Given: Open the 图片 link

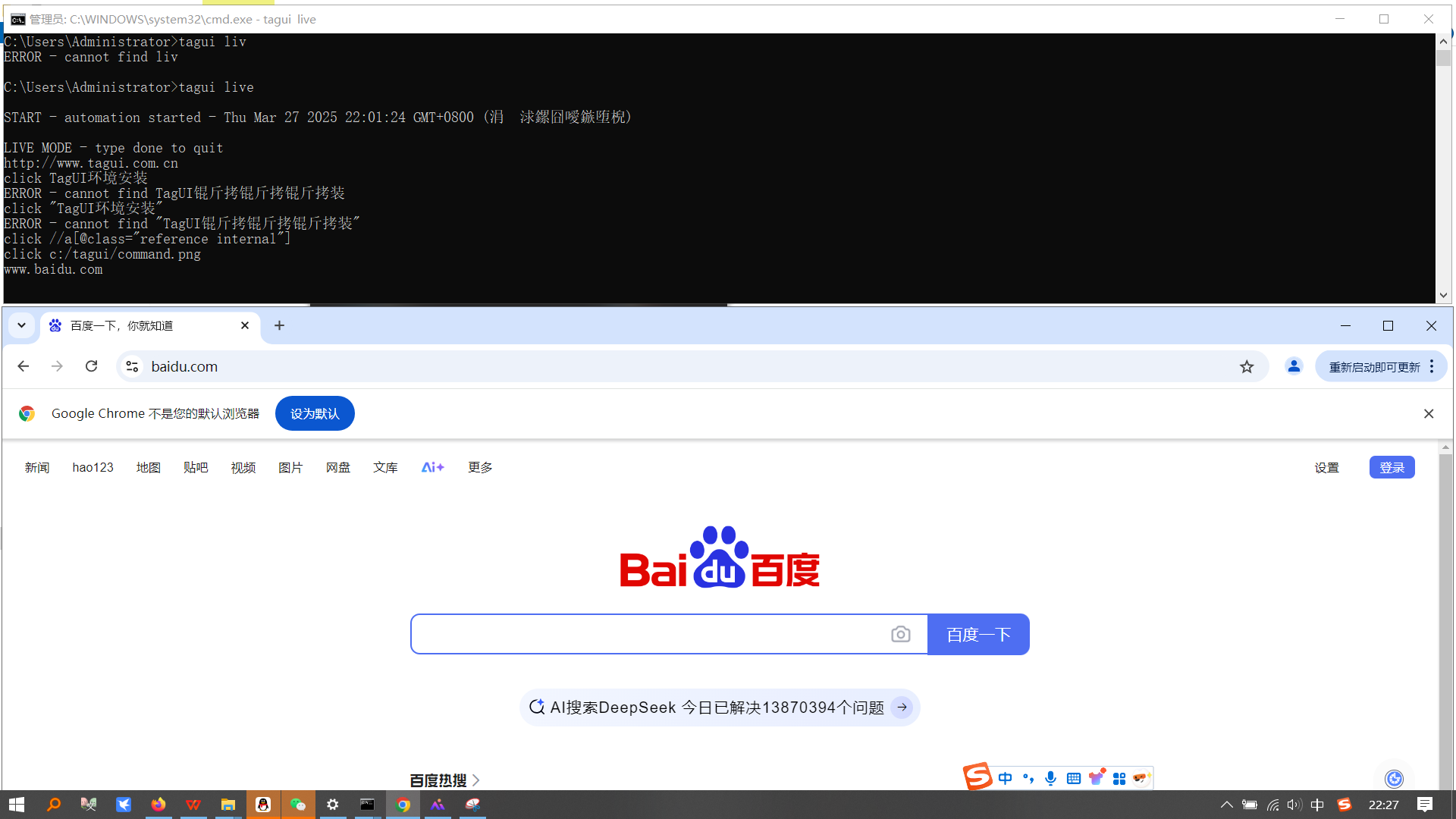Looking at the screenshot, I should click(290, 467).
